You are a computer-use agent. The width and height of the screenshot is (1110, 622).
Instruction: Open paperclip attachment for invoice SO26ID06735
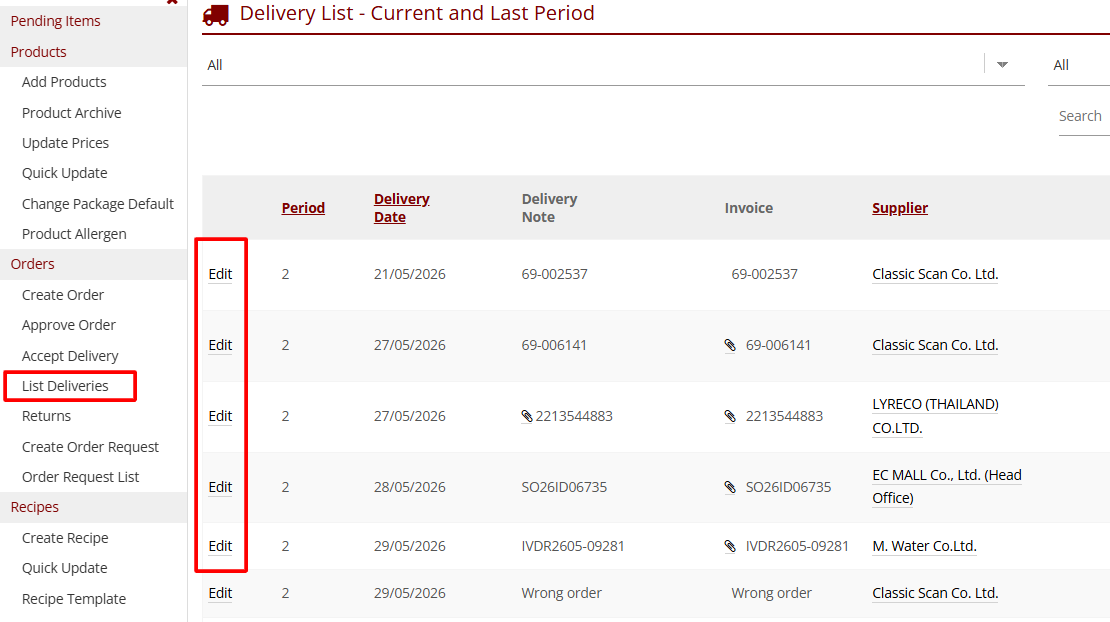click(730, 487)
